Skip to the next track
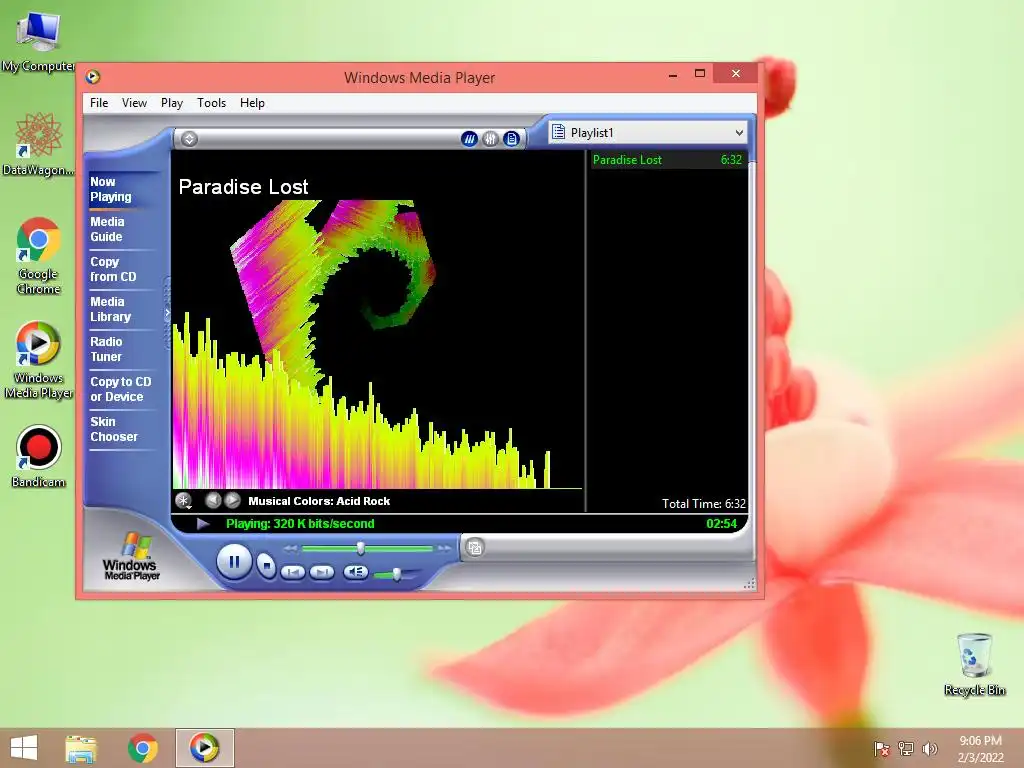 click(321, 572)
